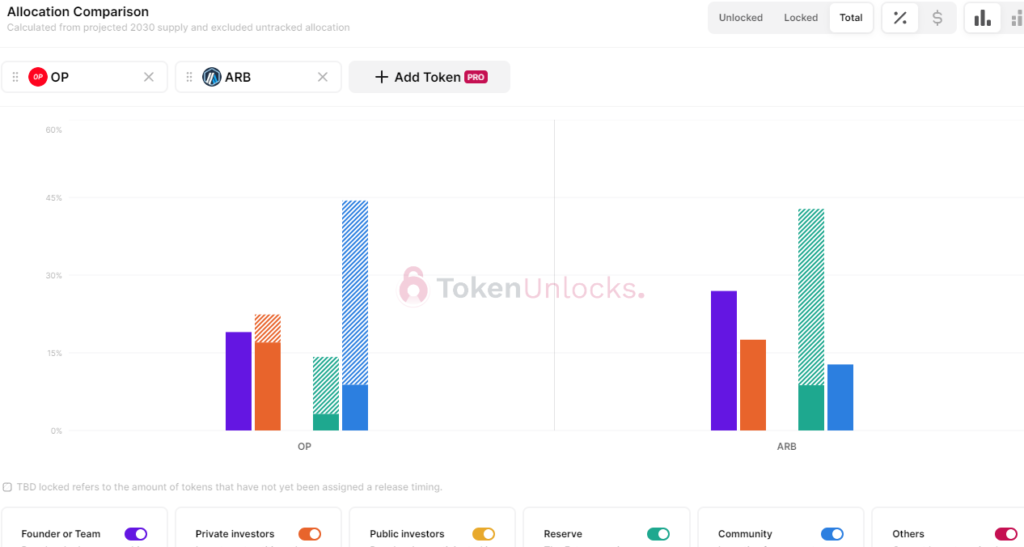Click the Add Token button

click(429, 77)
